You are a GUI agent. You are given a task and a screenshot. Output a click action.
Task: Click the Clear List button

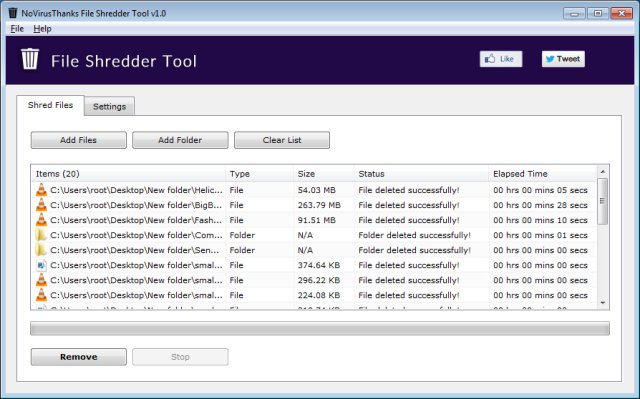click(x=282, y=140)
